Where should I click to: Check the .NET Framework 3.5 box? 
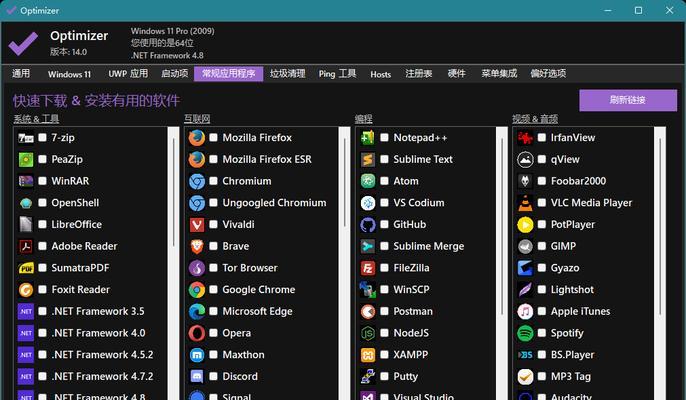(42, 311)
